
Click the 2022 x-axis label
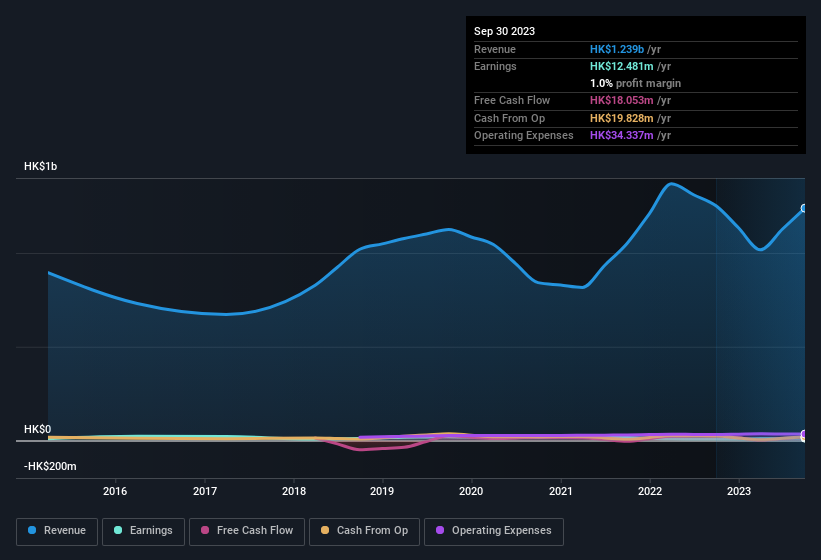click(650, 491)
